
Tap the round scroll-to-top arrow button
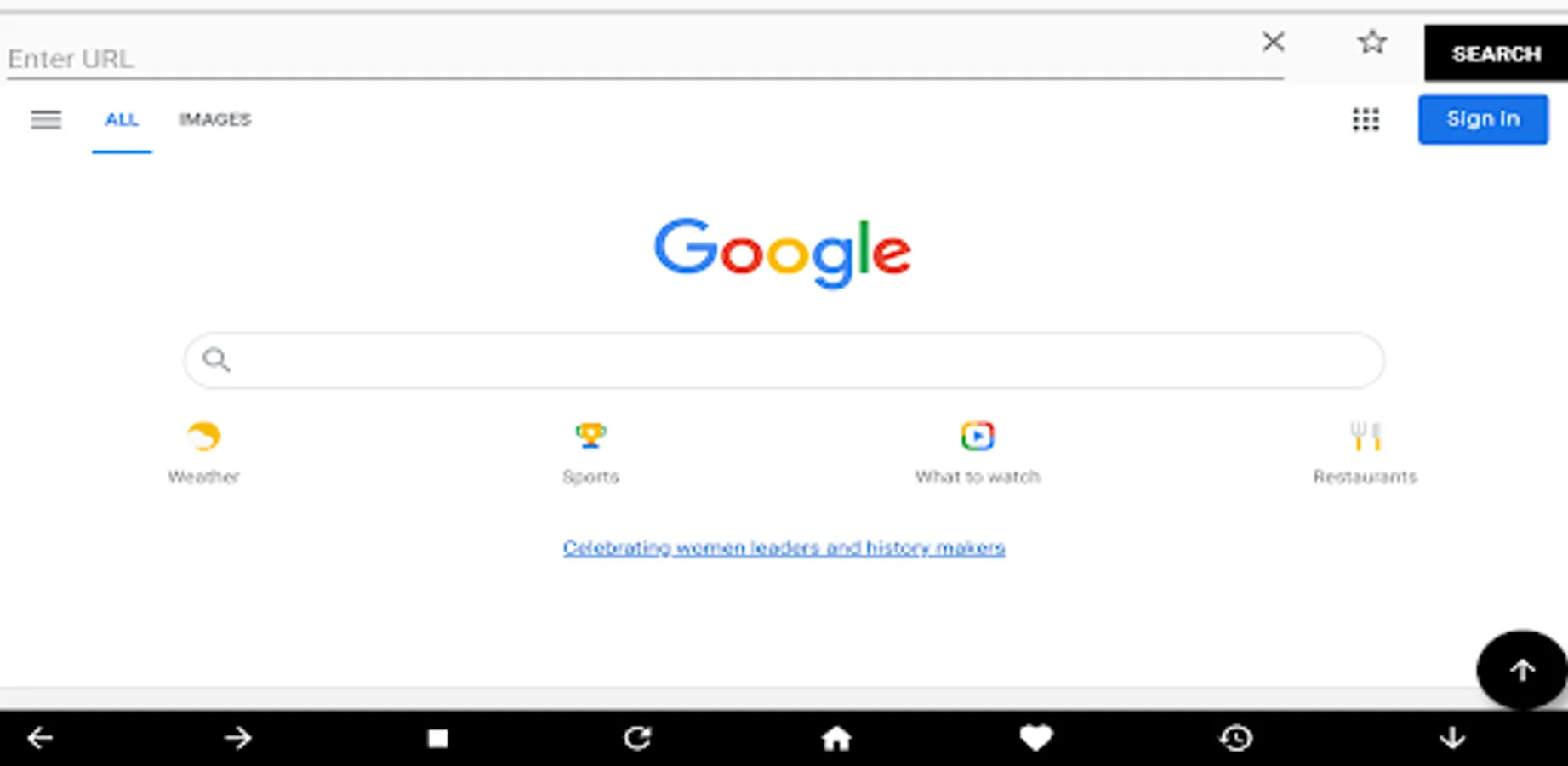tap(1521, 670)
